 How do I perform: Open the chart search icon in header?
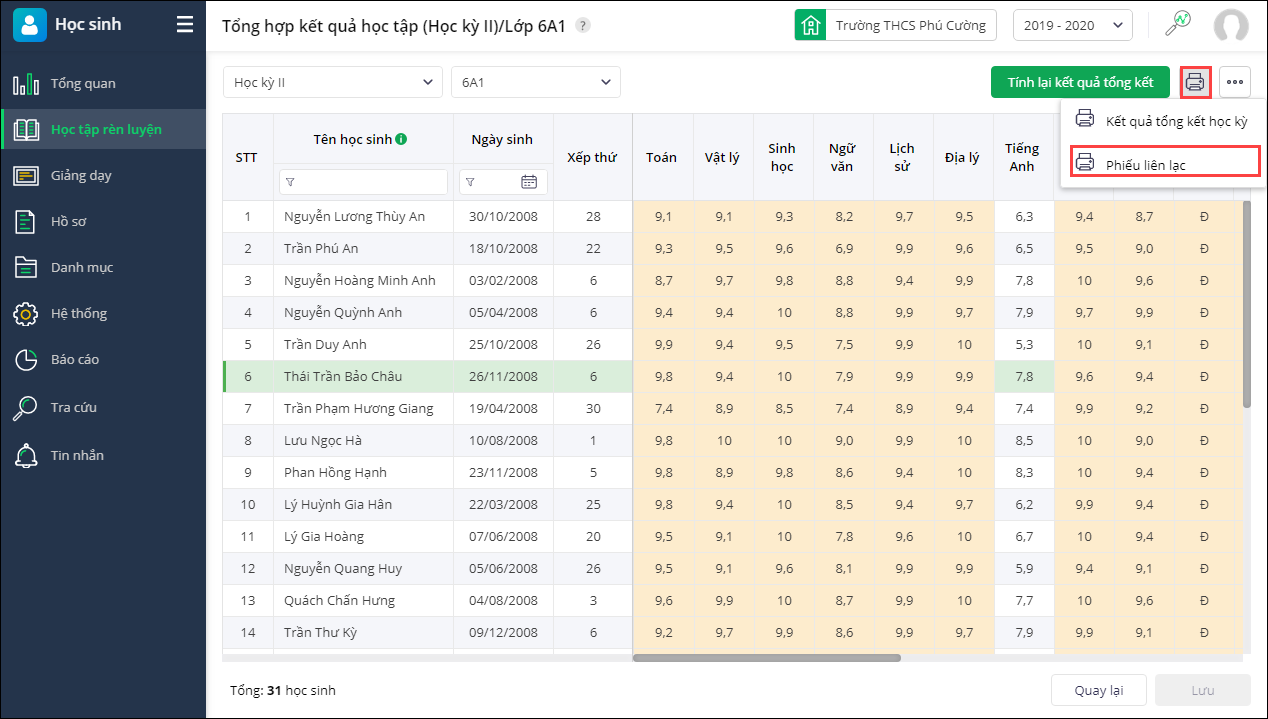coord(1178,25)
